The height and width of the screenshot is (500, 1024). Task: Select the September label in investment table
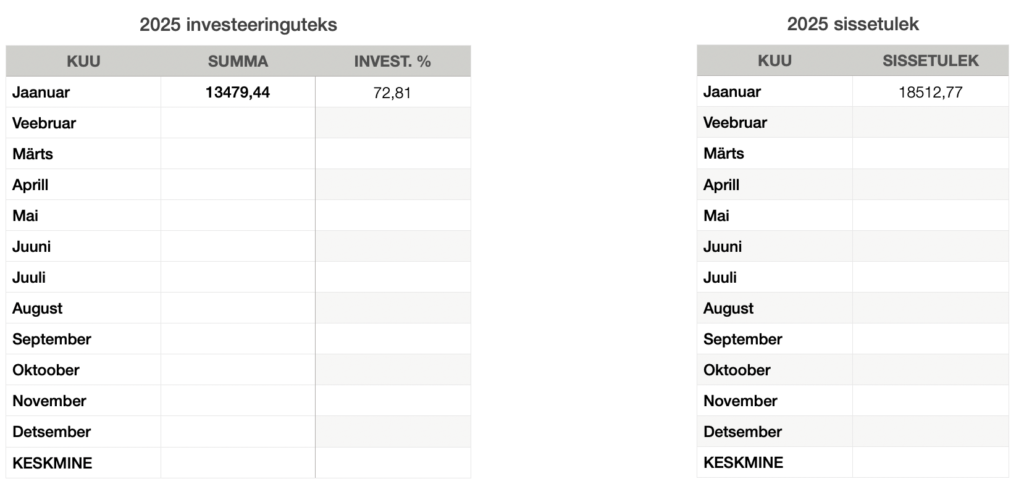tap(51, 339)
